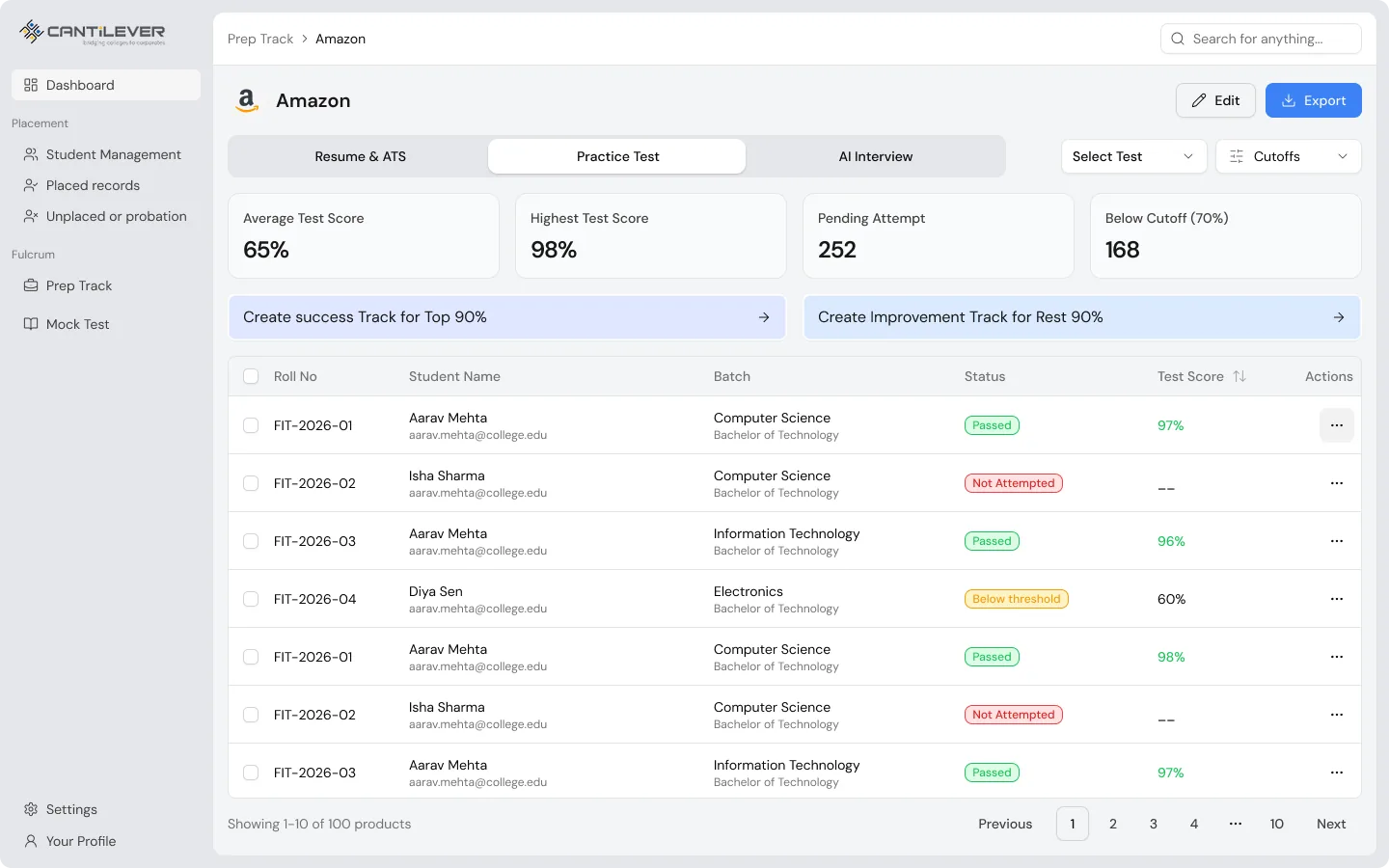Open the Average Test Score card
1389x868 pixels.
click(x=364, y=235)
